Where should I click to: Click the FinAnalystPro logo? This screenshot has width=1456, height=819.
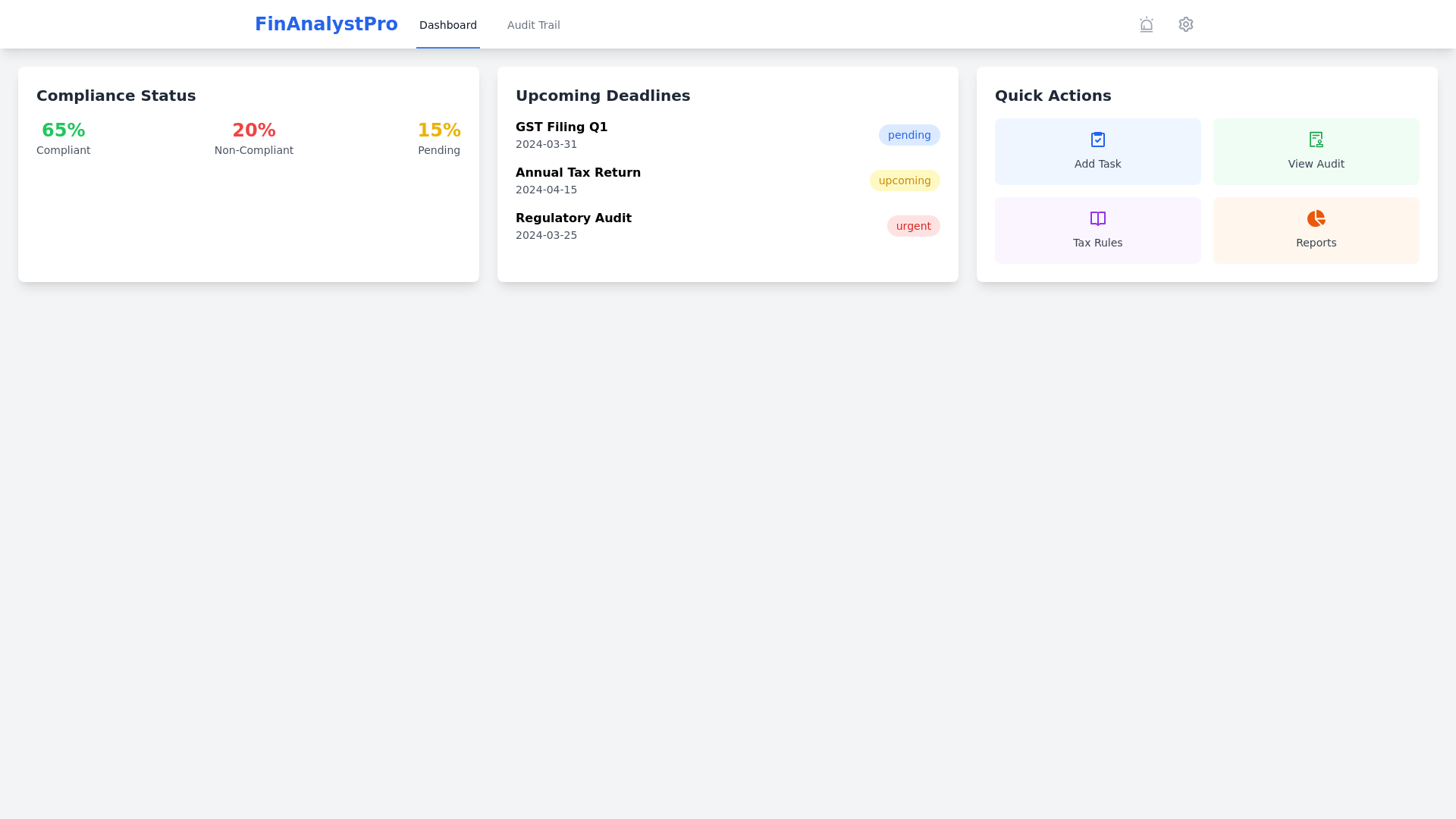pos(326,24)
